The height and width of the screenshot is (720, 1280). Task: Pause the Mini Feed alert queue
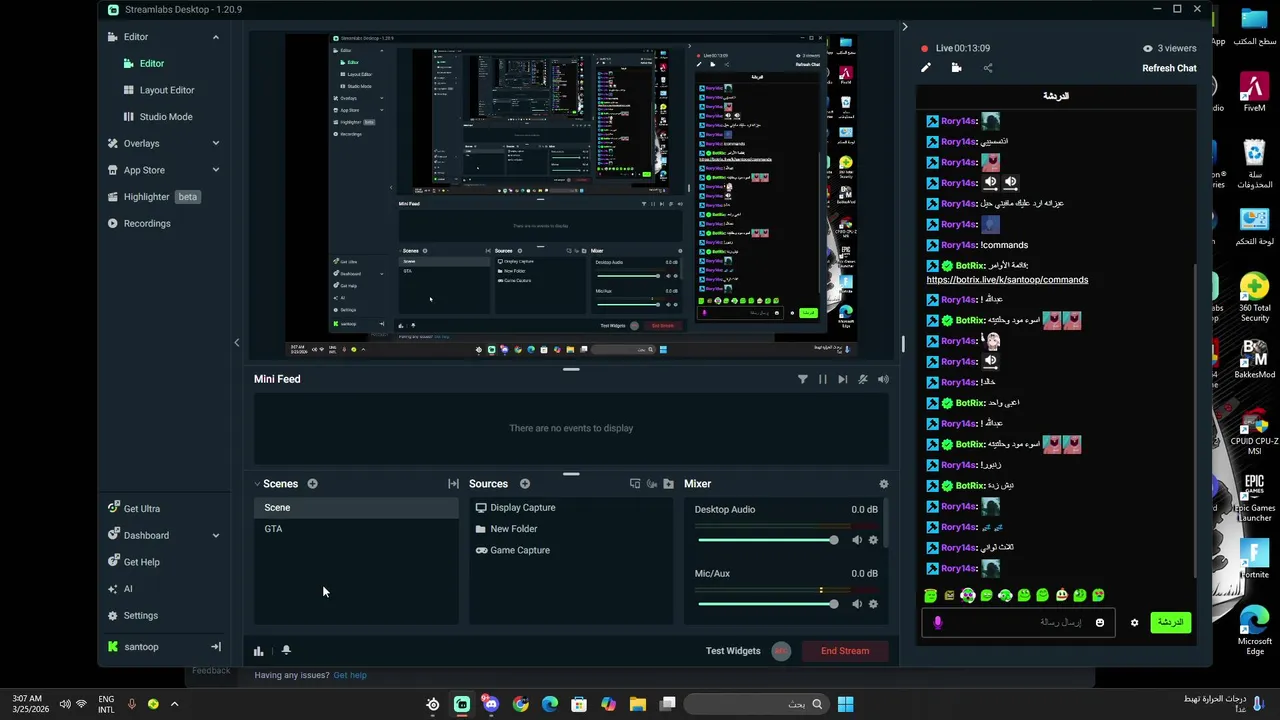pos(822,379)
